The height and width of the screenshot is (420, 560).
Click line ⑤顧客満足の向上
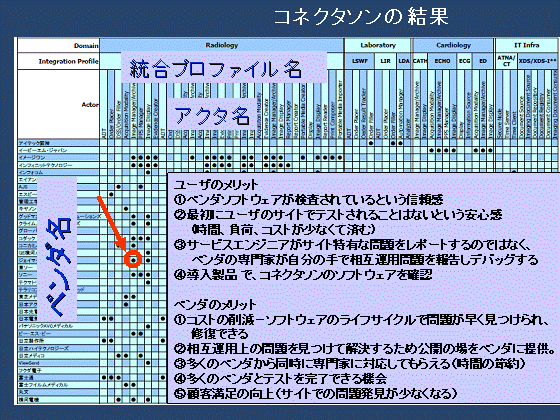tap(316, 394)
